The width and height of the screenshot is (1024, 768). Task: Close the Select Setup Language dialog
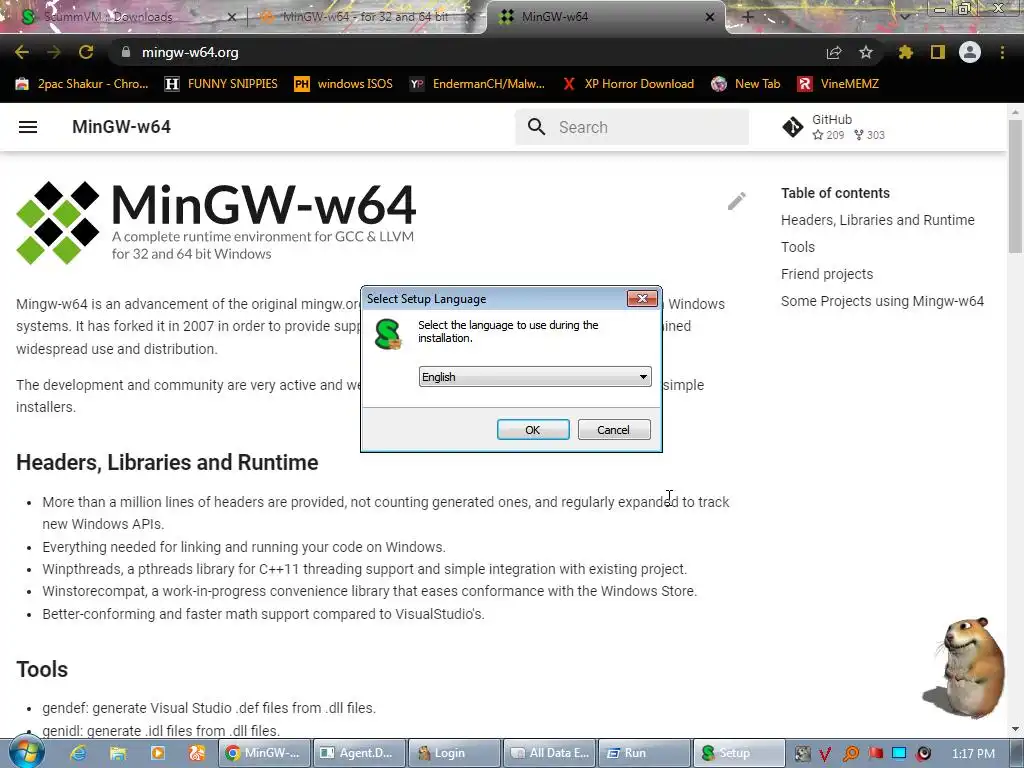pos(642,298)
